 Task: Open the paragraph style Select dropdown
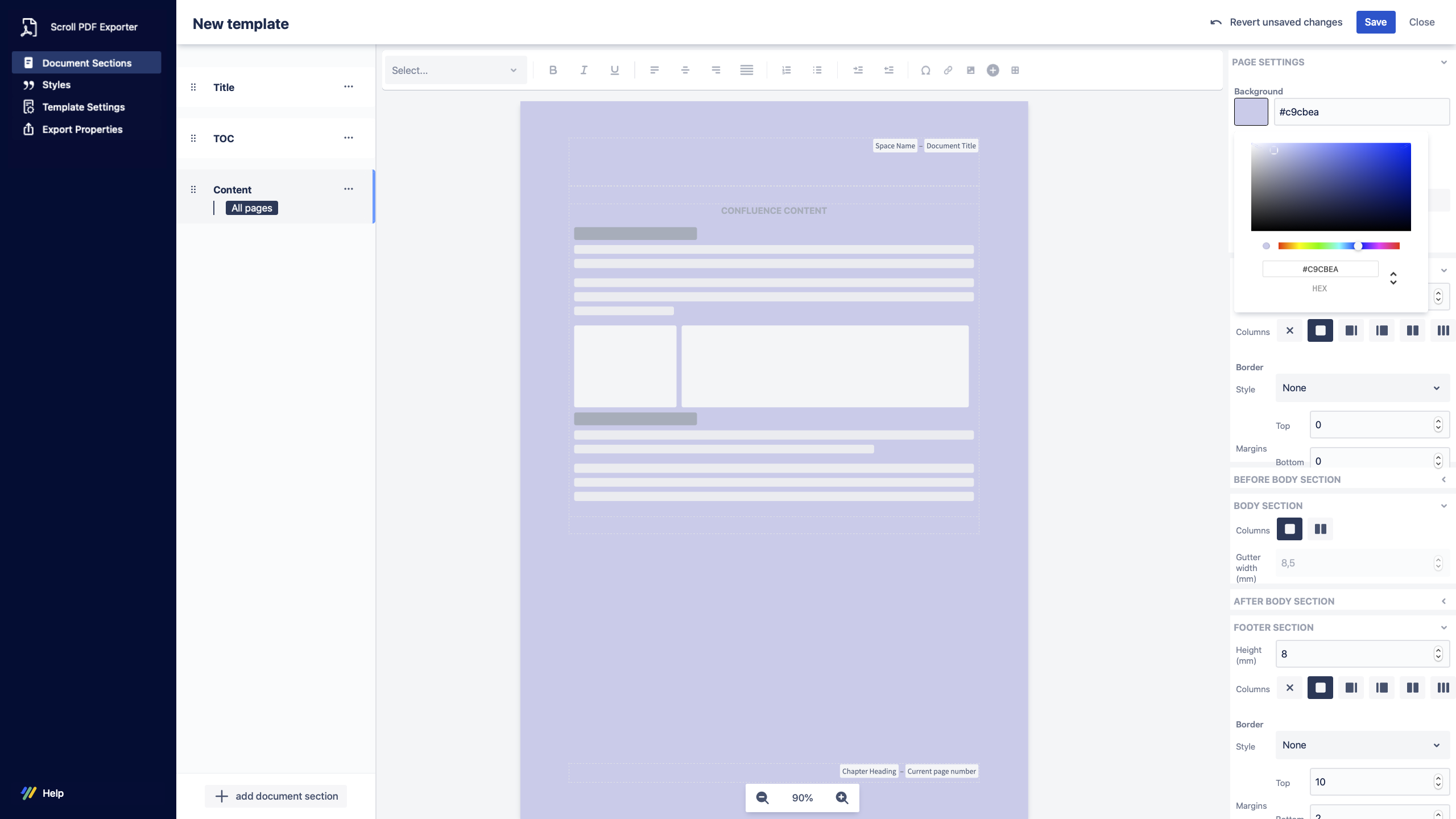click(455, 70)
